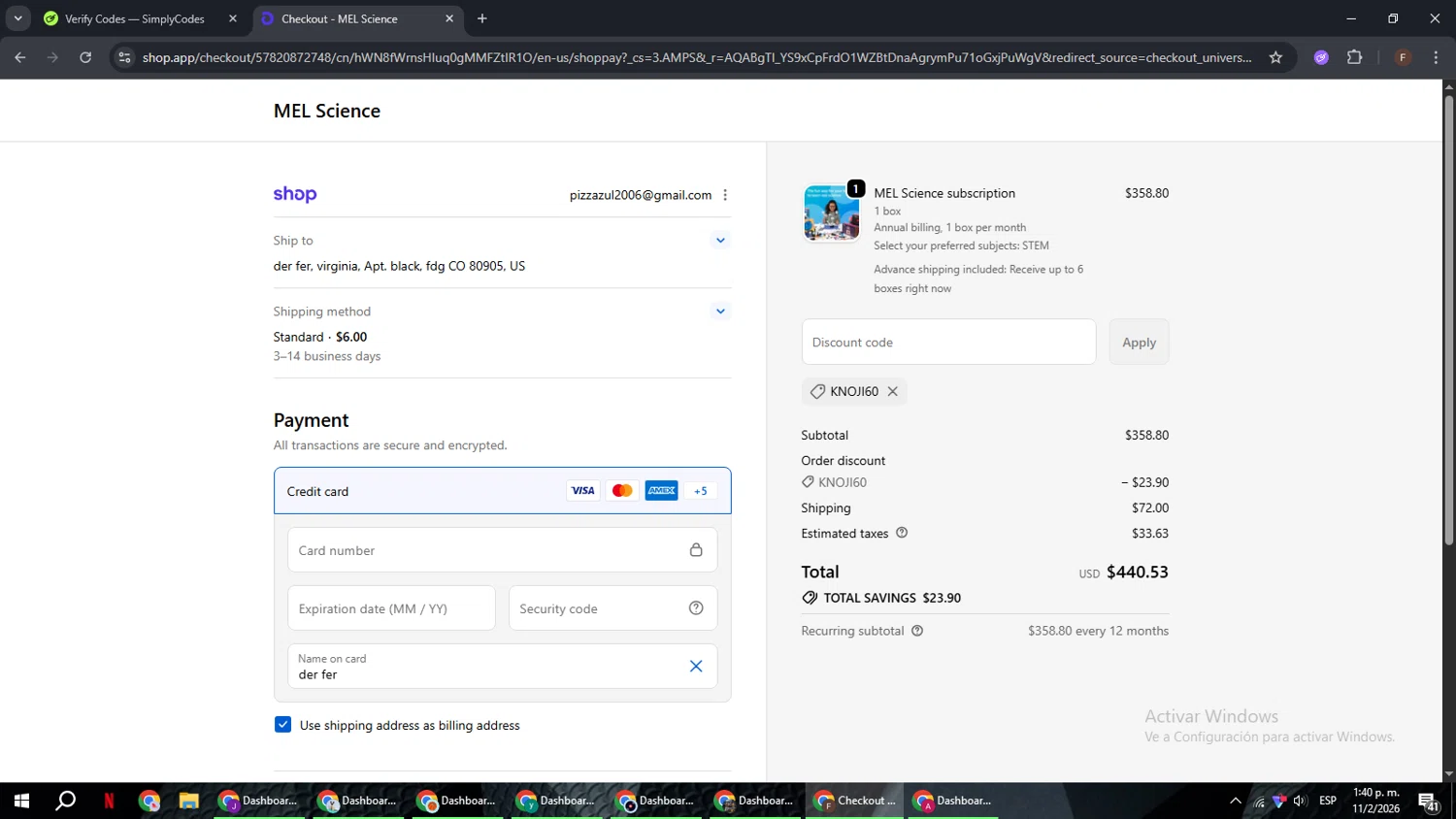Open the Security code help icon
The width and height of the screenshot is (1456, 819).
tap(696, 608)
